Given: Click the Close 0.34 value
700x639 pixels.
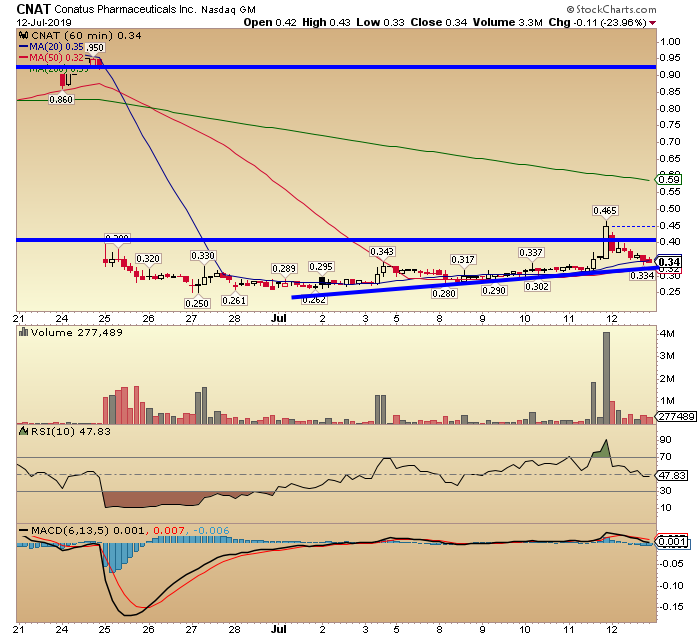Looking at the screenshot, I should coord(439,22).
